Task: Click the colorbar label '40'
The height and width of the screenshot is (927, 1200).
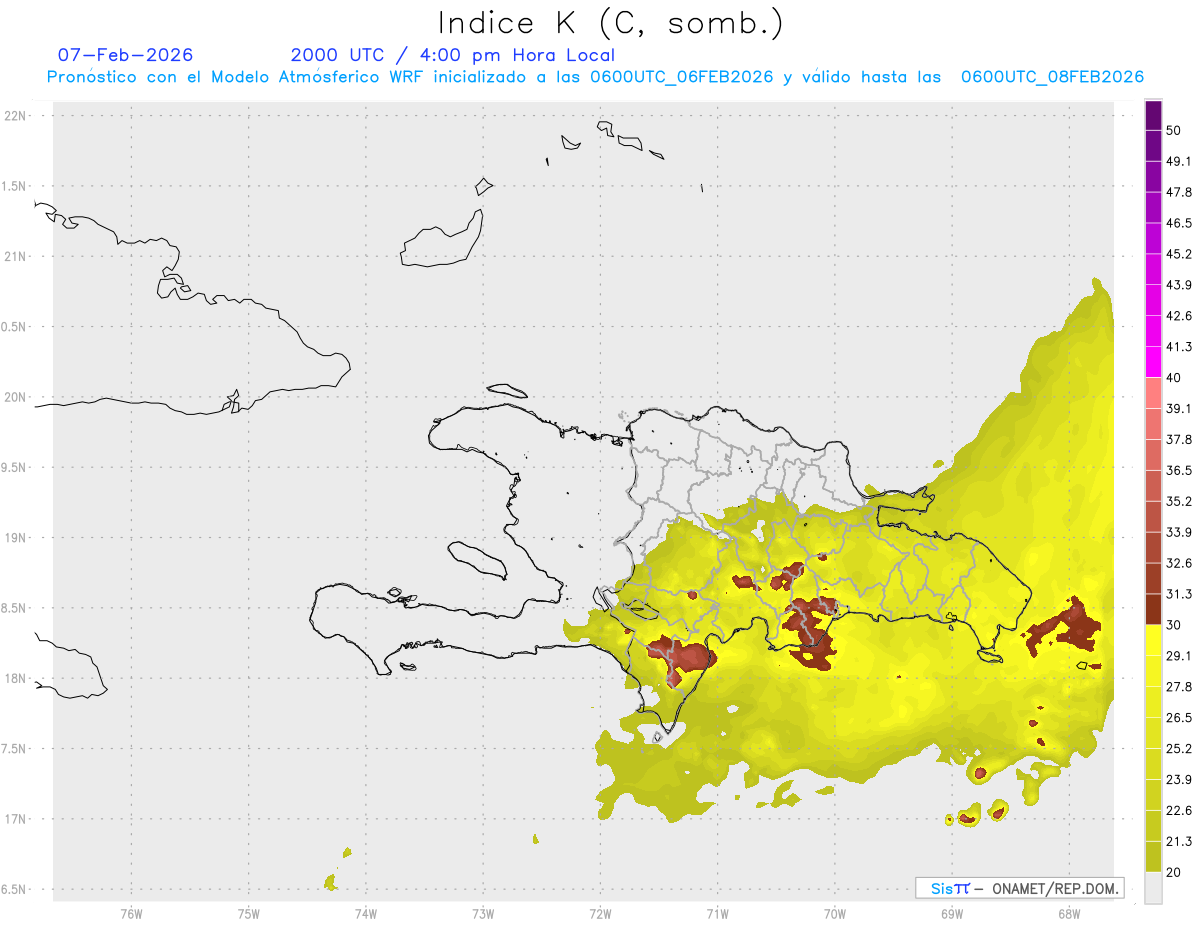Action: click(1174, 378)
